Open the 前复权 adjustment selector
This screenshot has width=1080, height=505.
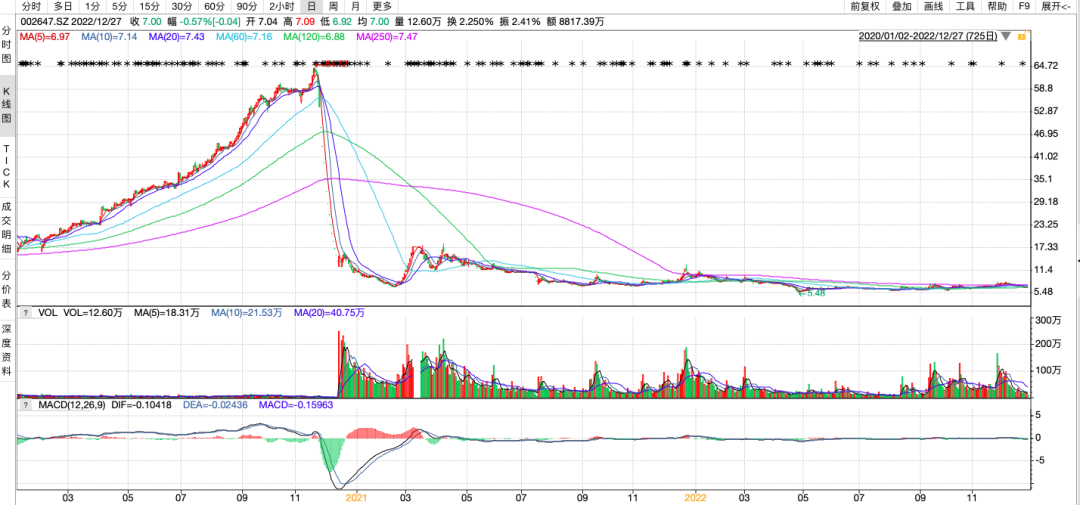coord(865,6)
